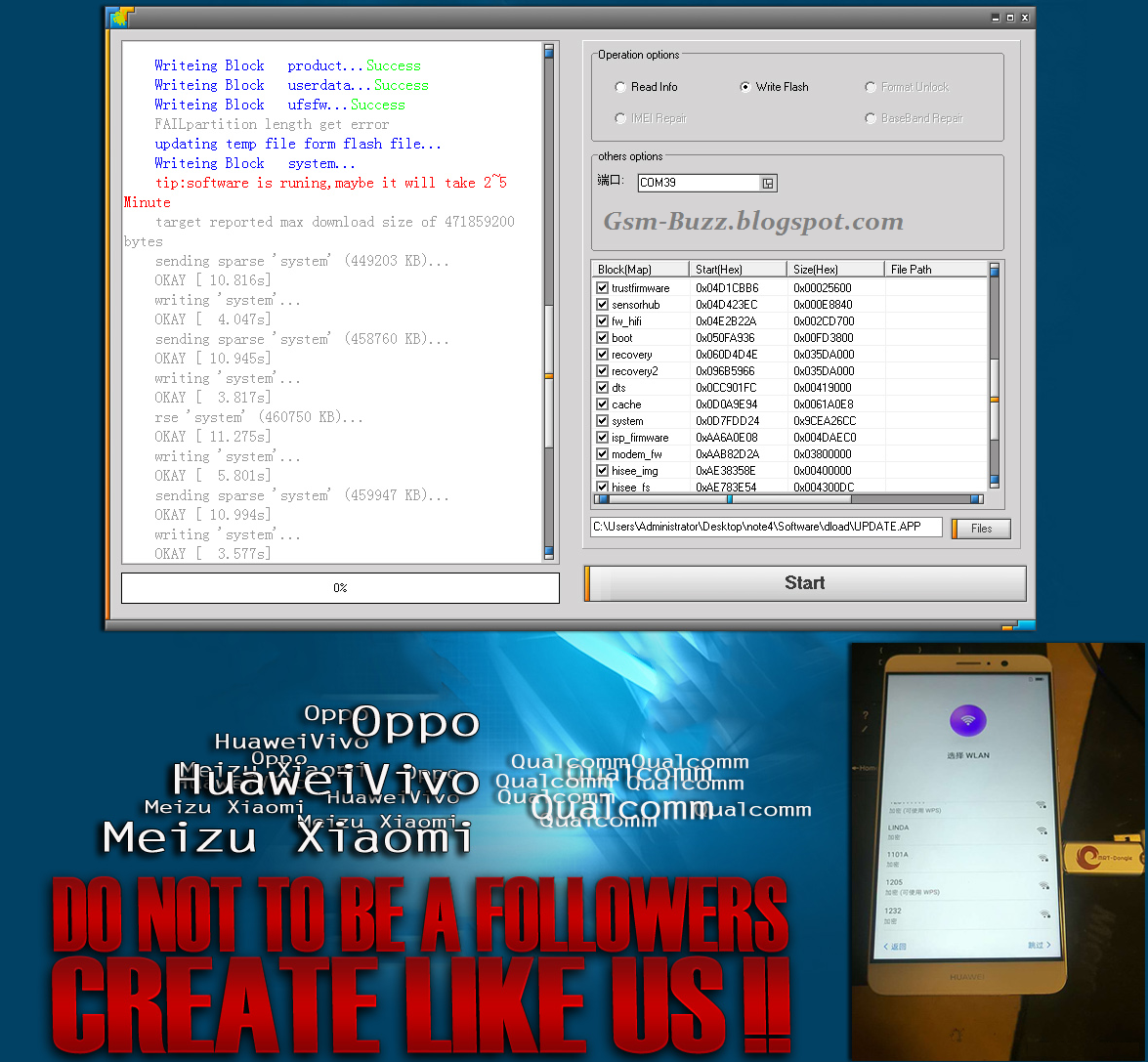Toggle the recovery2 checkbox
The width and height of the screenshot is (1148, 1062).
coord(603,371)
